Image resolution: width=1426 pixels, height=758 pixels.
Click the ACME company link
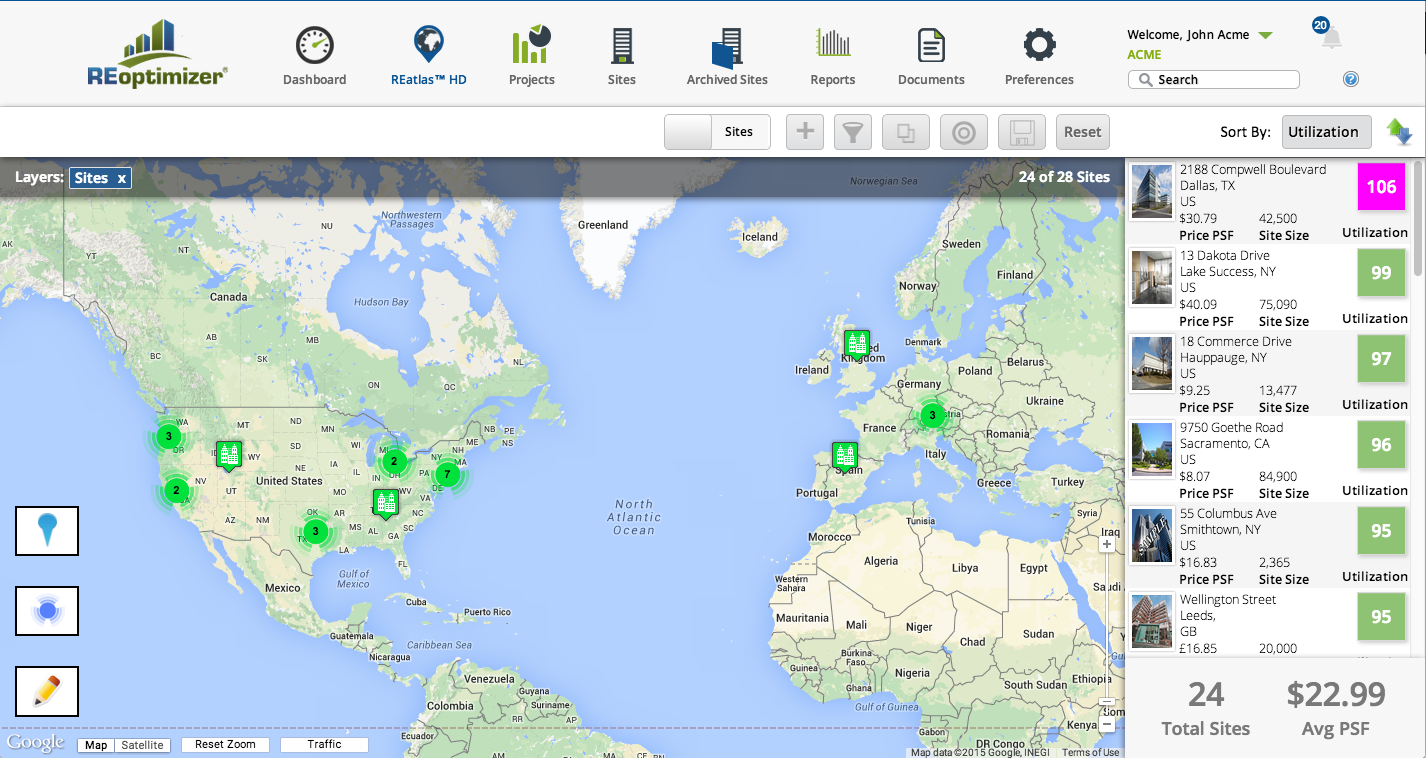pyautogui.click(x=1144, y=55)
